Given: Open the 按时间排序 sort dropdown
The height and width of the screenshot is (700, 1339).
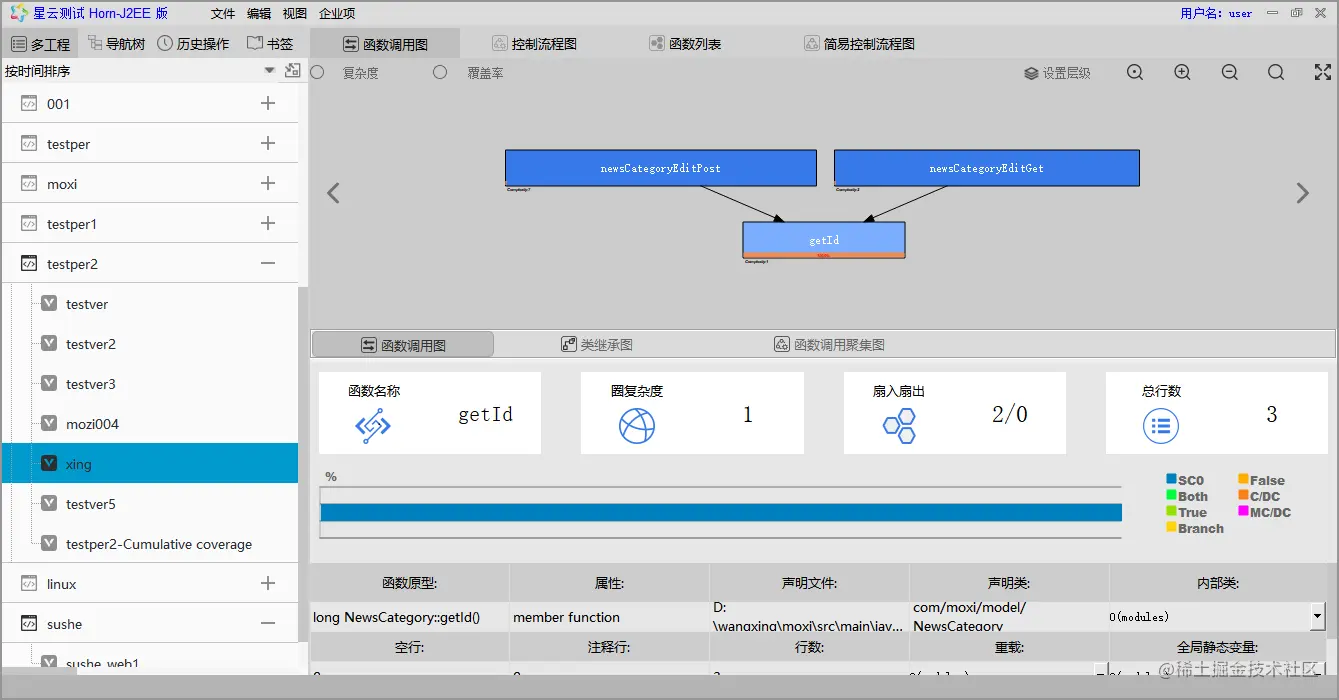Looking at the screenshot, I should click(x=268, y=70).
